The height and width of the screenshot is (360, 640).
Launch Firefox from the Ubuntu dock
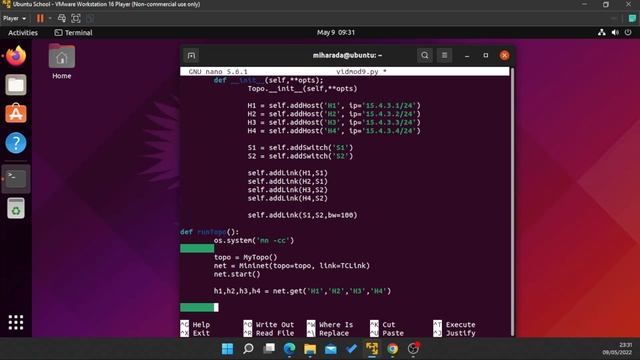coord(16,56)
